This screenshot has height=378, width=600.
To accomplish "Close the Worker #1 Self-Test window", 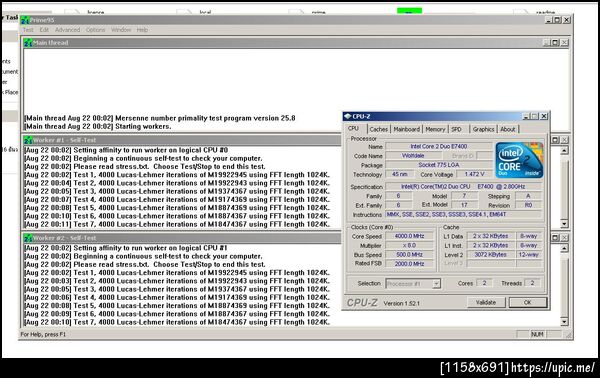I will click(564, 140).
